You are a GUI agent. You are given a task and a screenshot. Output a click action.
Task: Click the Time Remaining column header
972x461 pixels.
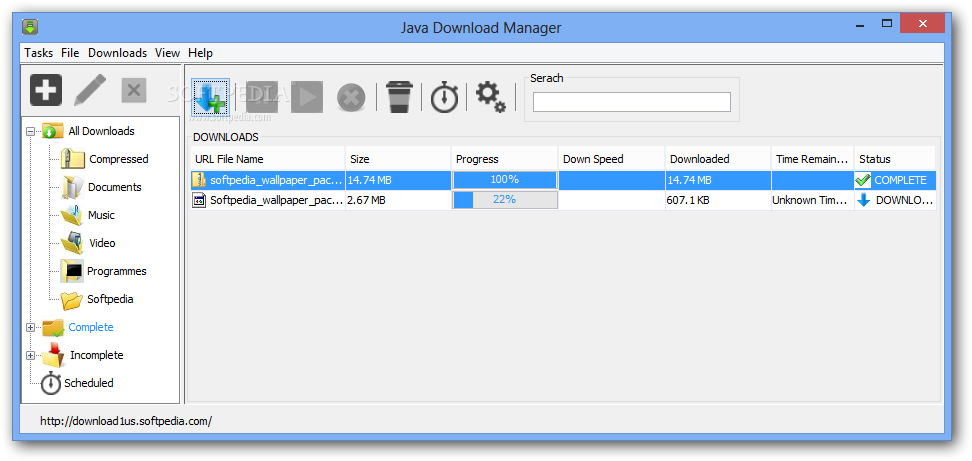[x=813, y=159]
